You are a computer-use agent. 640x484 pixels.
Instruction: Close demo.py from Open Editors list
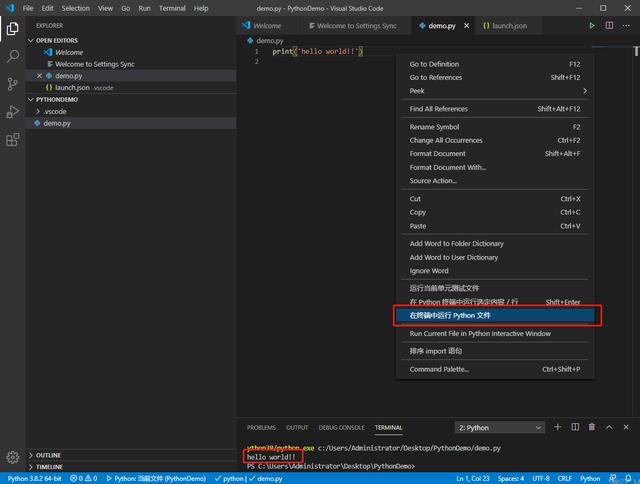39,76
